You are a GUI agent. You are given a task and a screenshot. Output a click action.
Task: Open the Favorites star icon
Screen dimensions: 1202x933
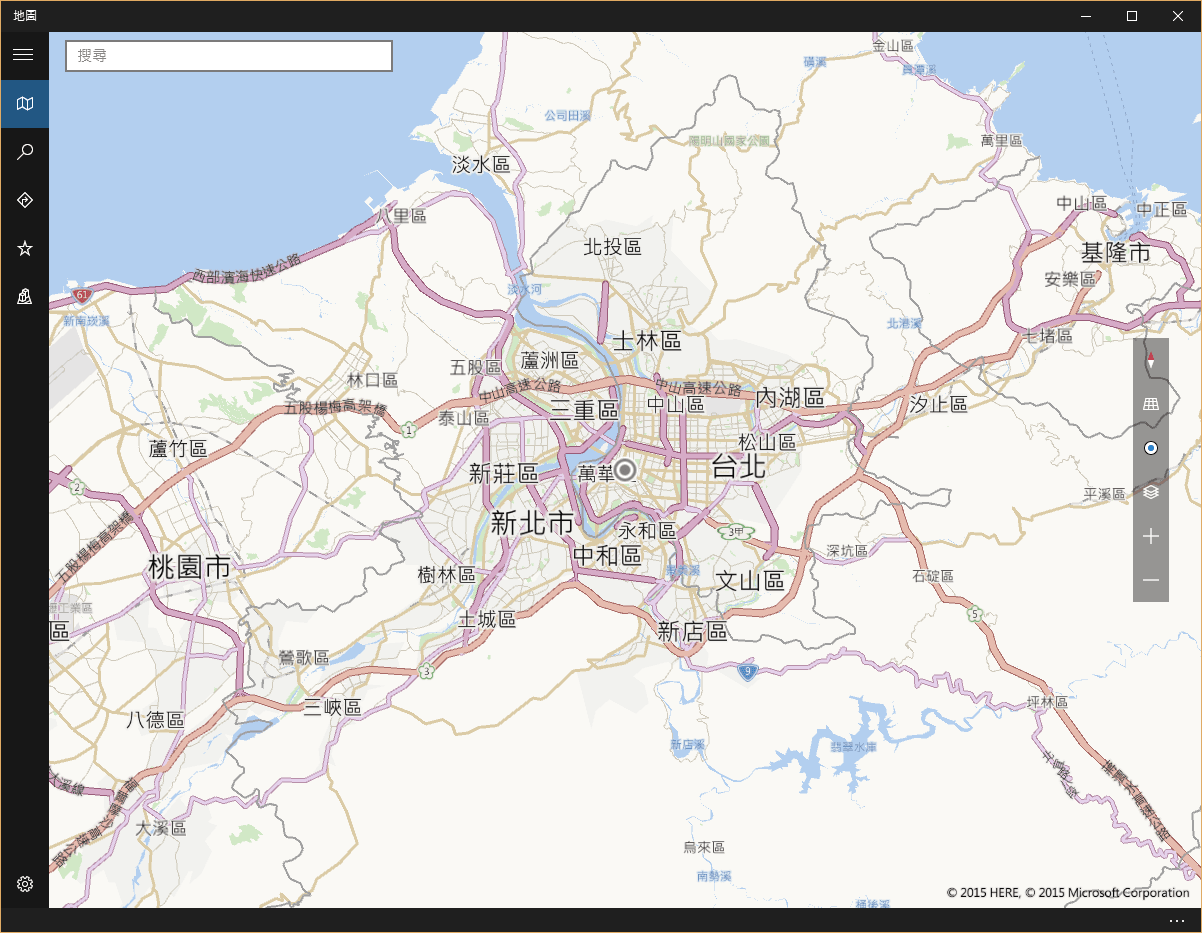coord(24,248)
